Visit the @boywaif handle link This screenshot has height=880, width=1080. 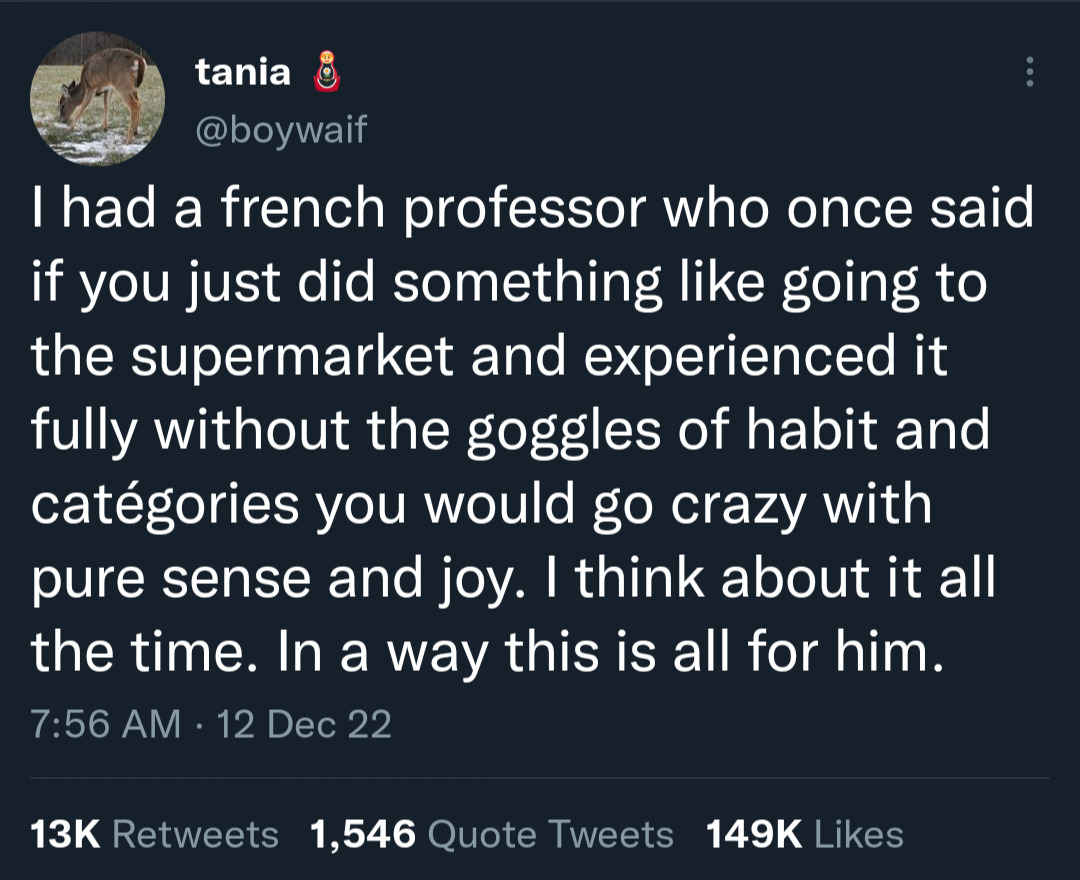[x=281, y=129]
